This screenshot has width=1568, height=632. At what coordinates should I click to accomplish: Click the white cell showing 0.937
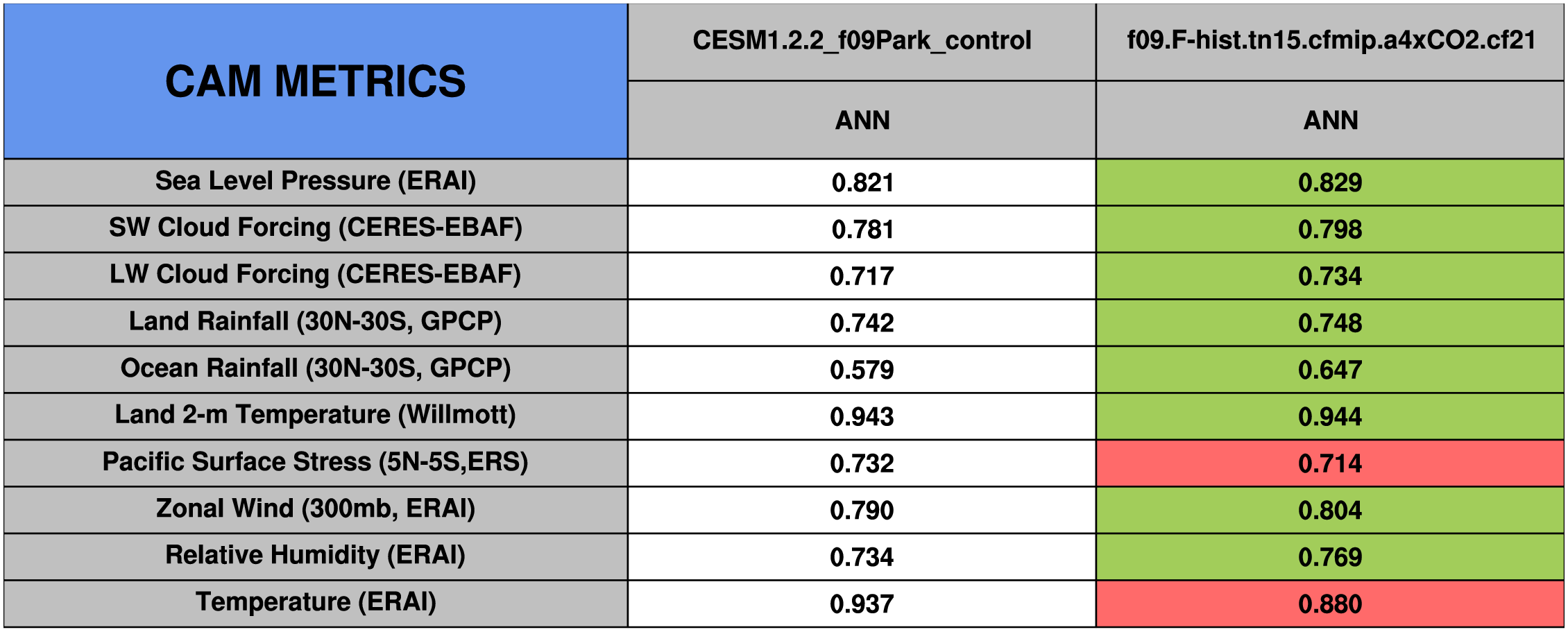point(862,604)
